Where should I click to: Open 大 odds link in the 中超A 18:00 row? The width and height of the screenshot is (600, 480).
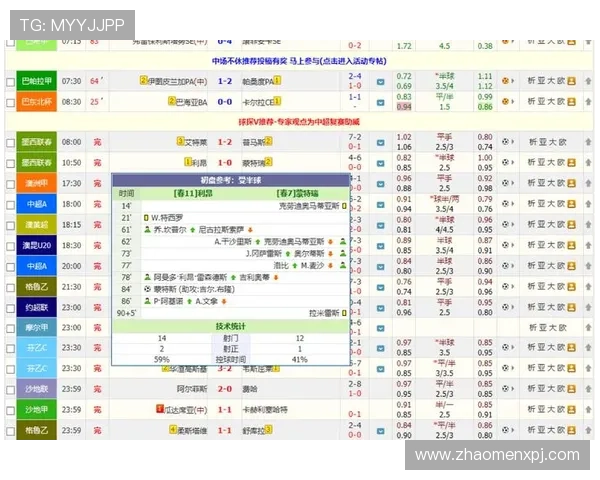(x=551, y=204)
